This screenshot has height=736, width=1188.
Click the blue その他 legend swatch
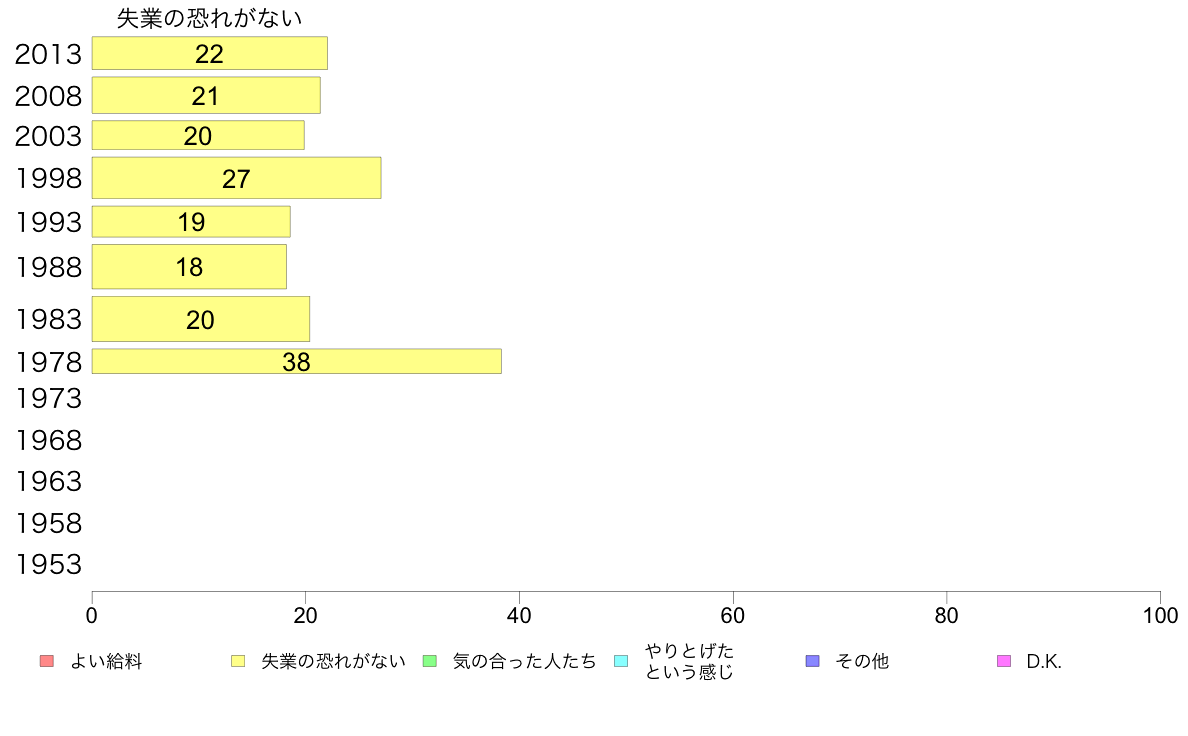click(813, 661)
